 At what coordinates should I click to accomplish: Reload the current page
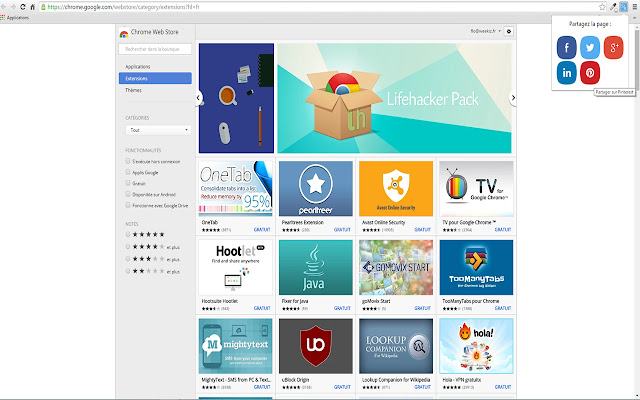23,7
